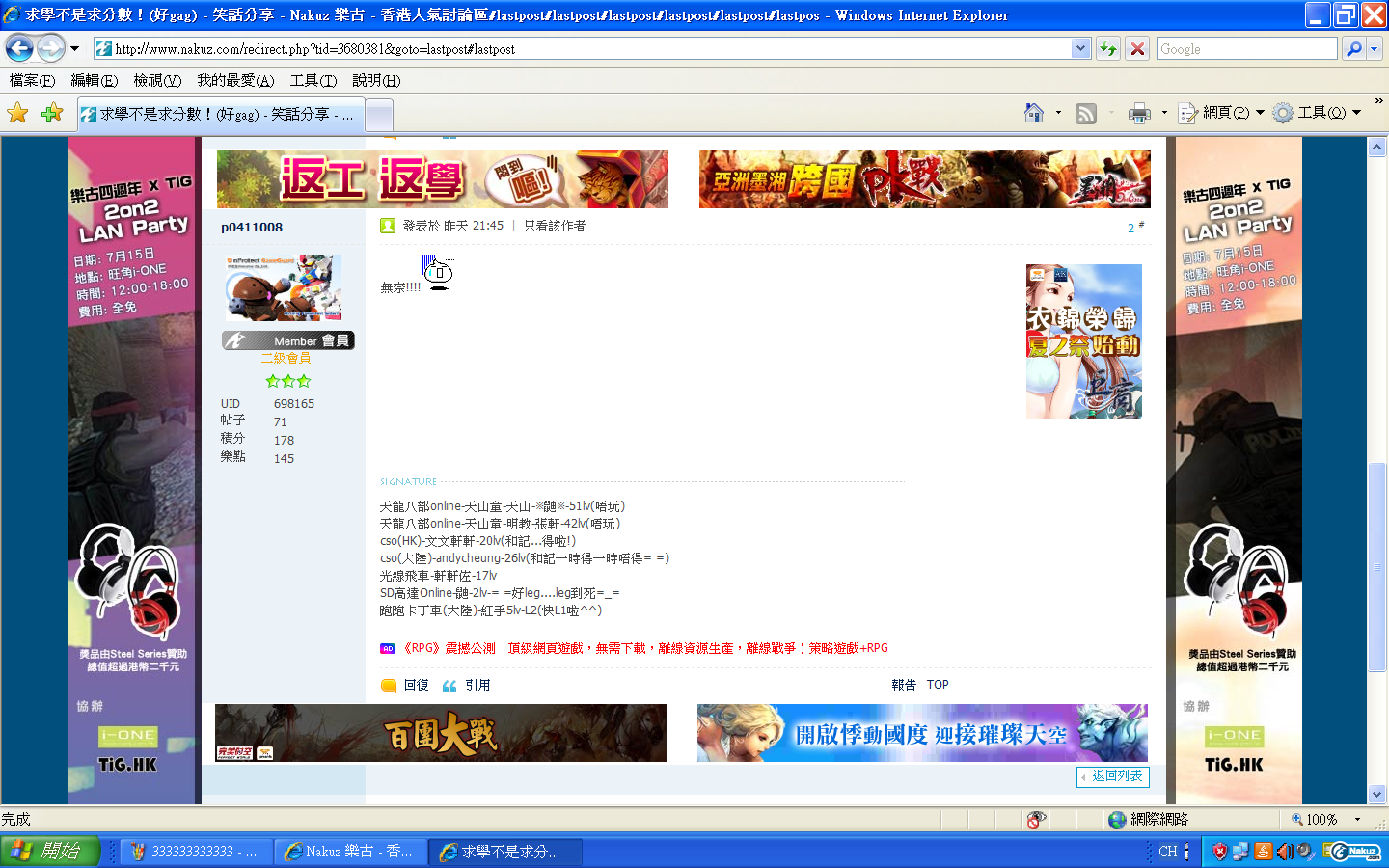
Task: Click the RSS feeds icon
Action: coord(1086,113)
